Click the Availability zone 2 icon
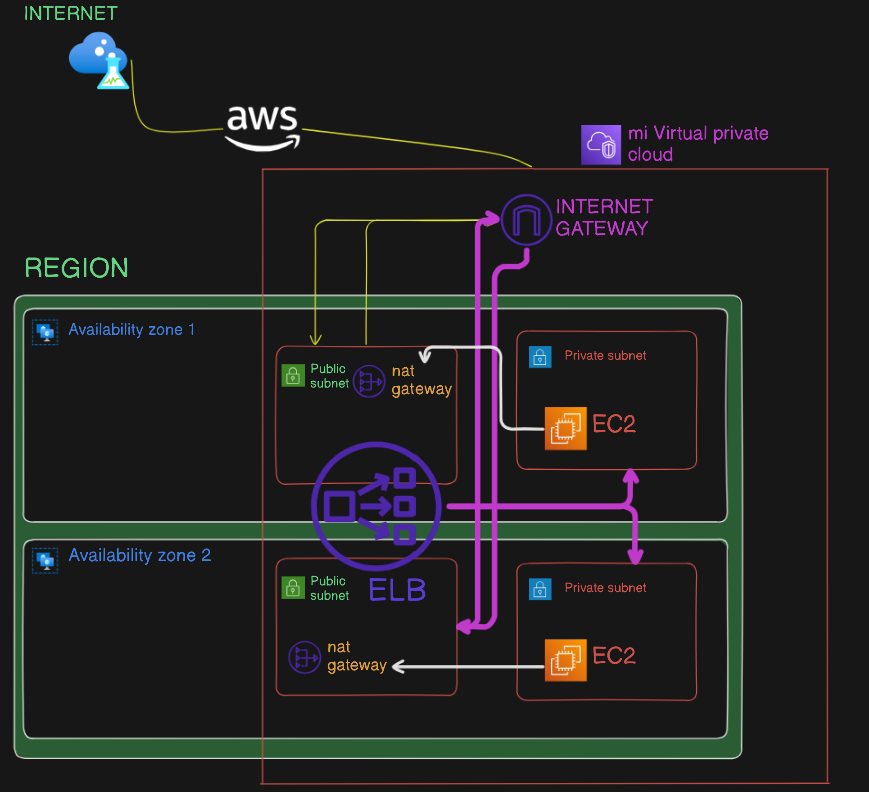The width and height of the screenshot is (869, 792). pyautogui.click(x=45, y=561)
